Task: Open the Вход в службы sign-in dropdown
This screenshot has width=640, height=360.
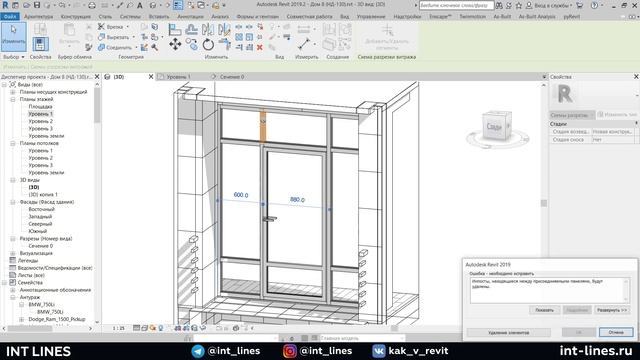Action: click(549, 5)
